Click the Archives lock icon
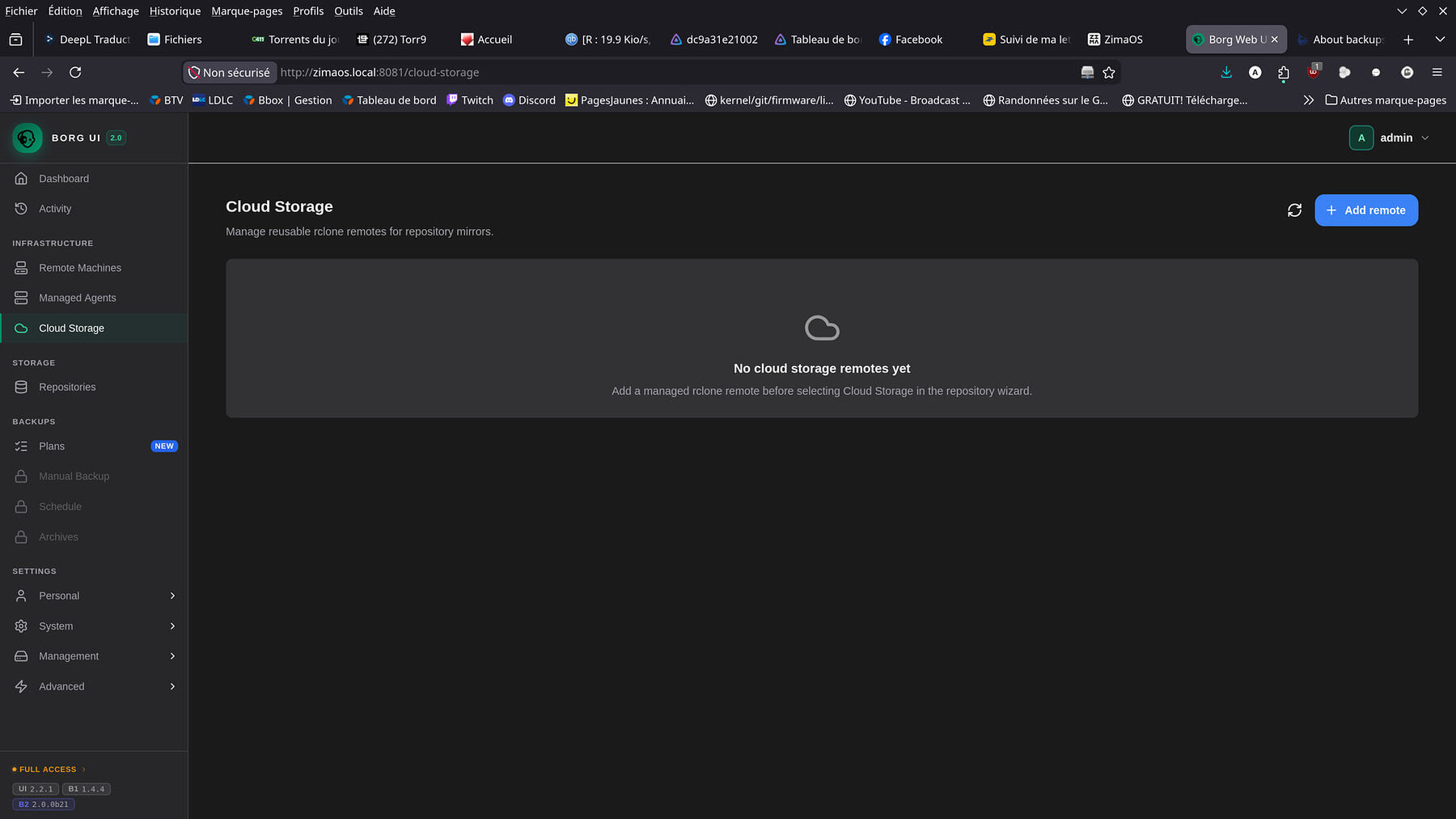This screenshot has width=1456, height=819. click(21, 537)
